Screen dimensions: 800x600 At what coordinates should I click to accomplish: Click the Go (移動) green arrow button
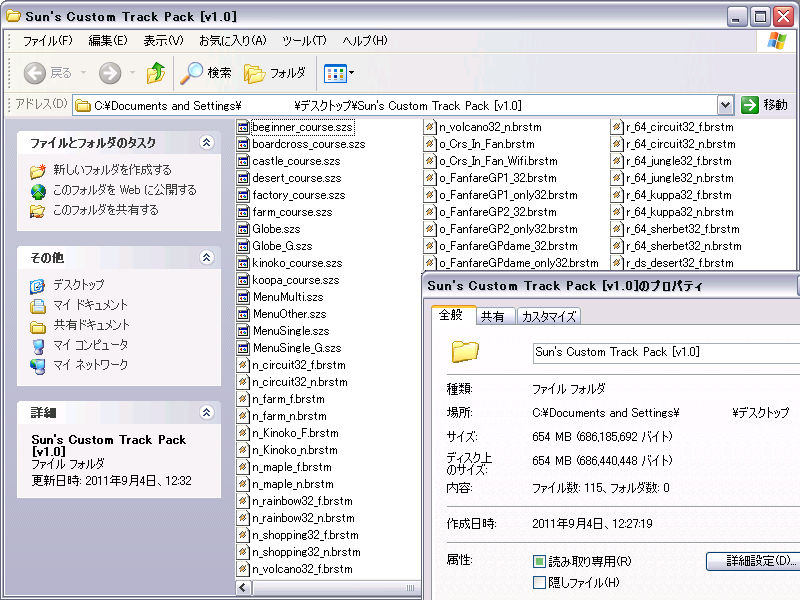point(749,105)
